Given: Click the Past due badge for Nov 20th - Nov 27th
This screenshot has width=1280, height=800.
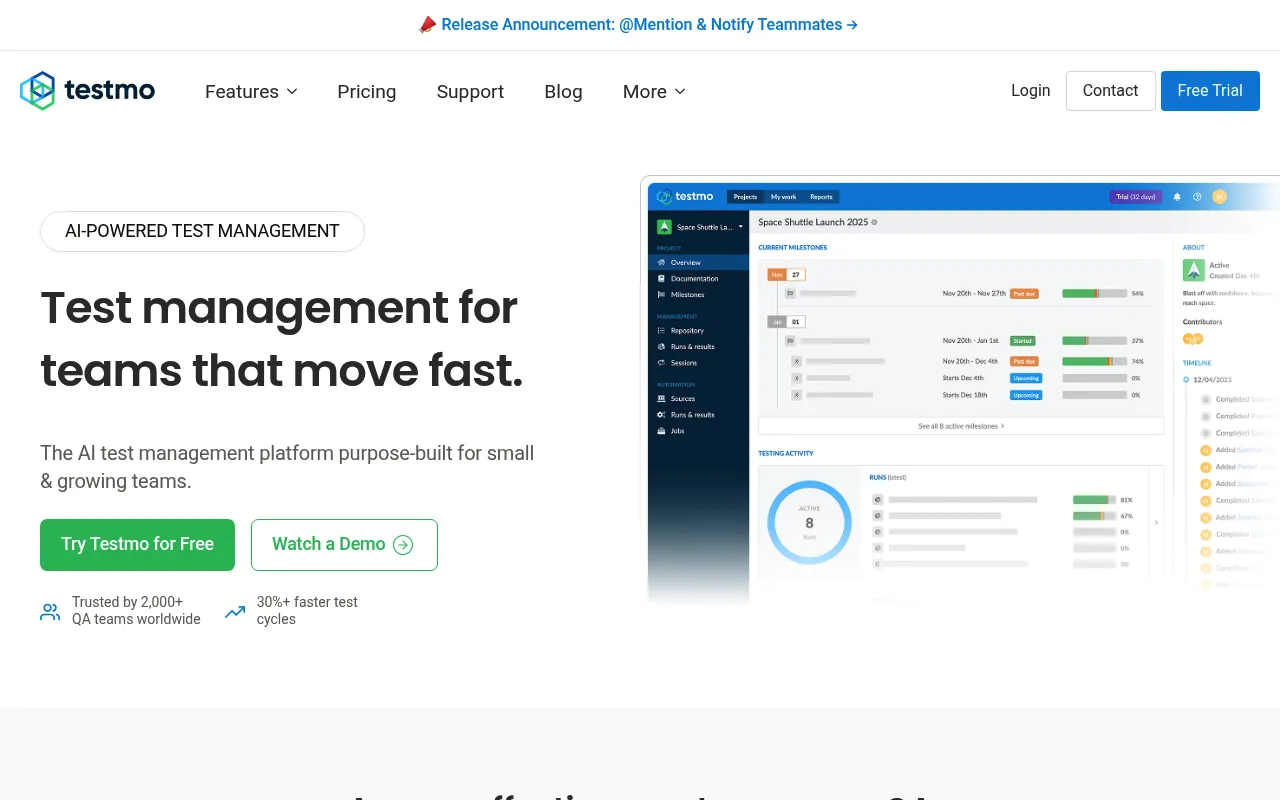Looking at the screenshot, I should [1024, 294].
